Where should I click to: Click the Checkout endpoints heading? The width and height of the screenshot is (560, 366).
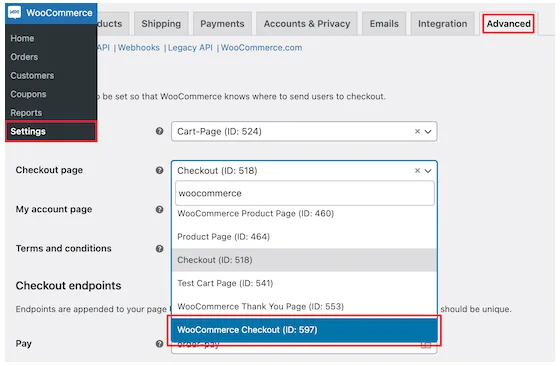68,285
